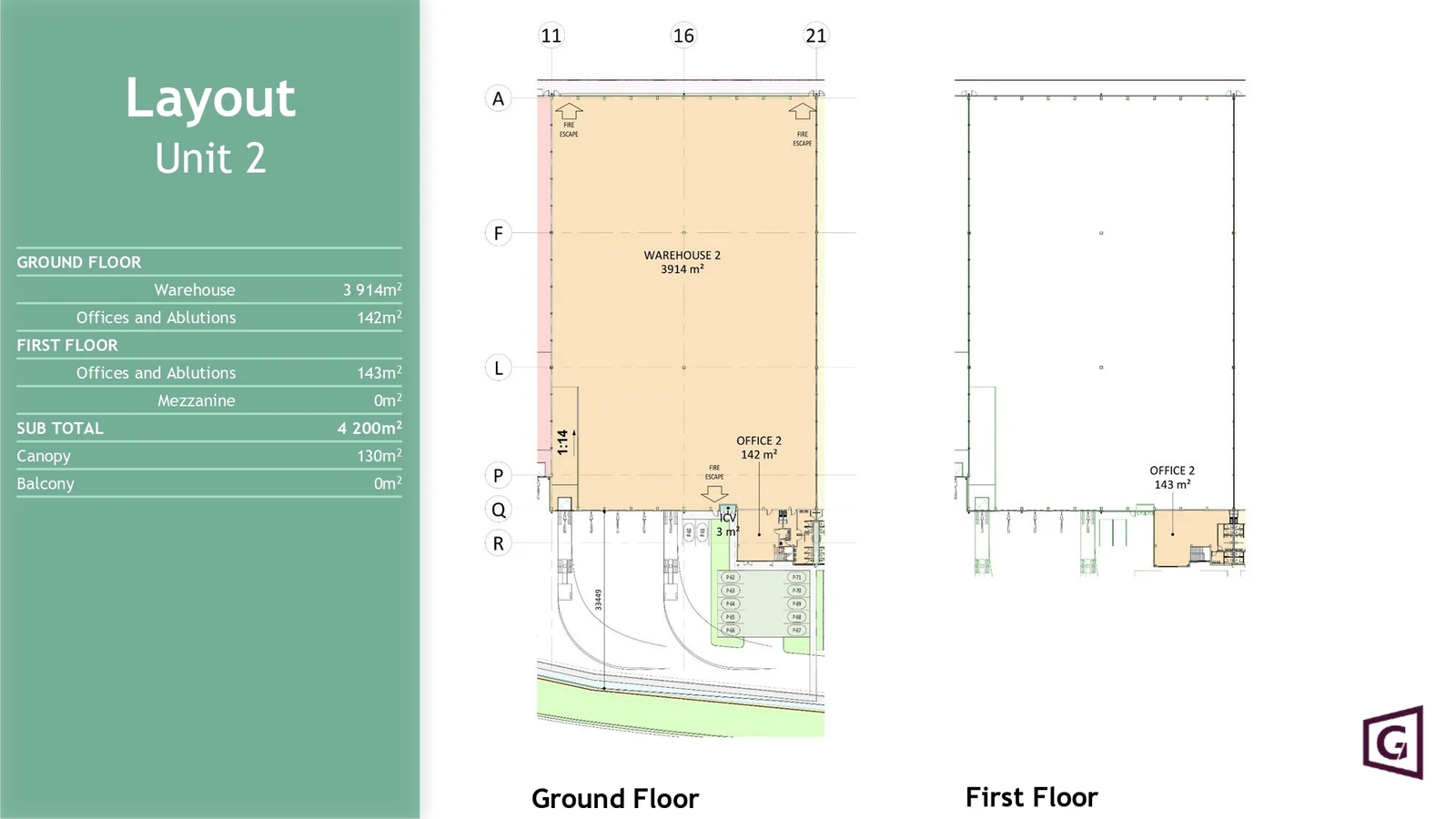Select grid marker circle 16
Screen dimensions: 1456x819
pos(683,35)
